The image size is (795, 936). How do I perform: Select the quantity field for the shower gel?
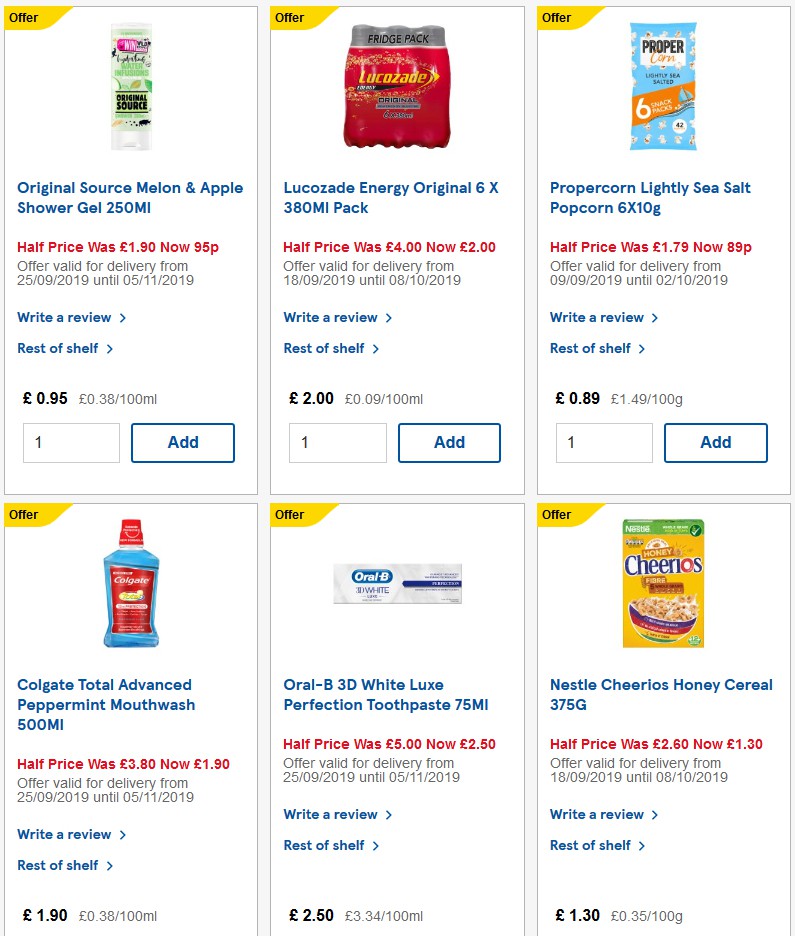(x=71, y=442)
